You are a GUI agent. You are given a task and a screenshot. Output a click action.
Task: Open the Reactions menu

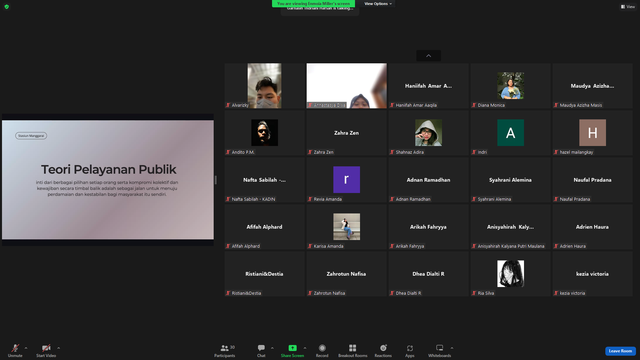pos(383,350)
